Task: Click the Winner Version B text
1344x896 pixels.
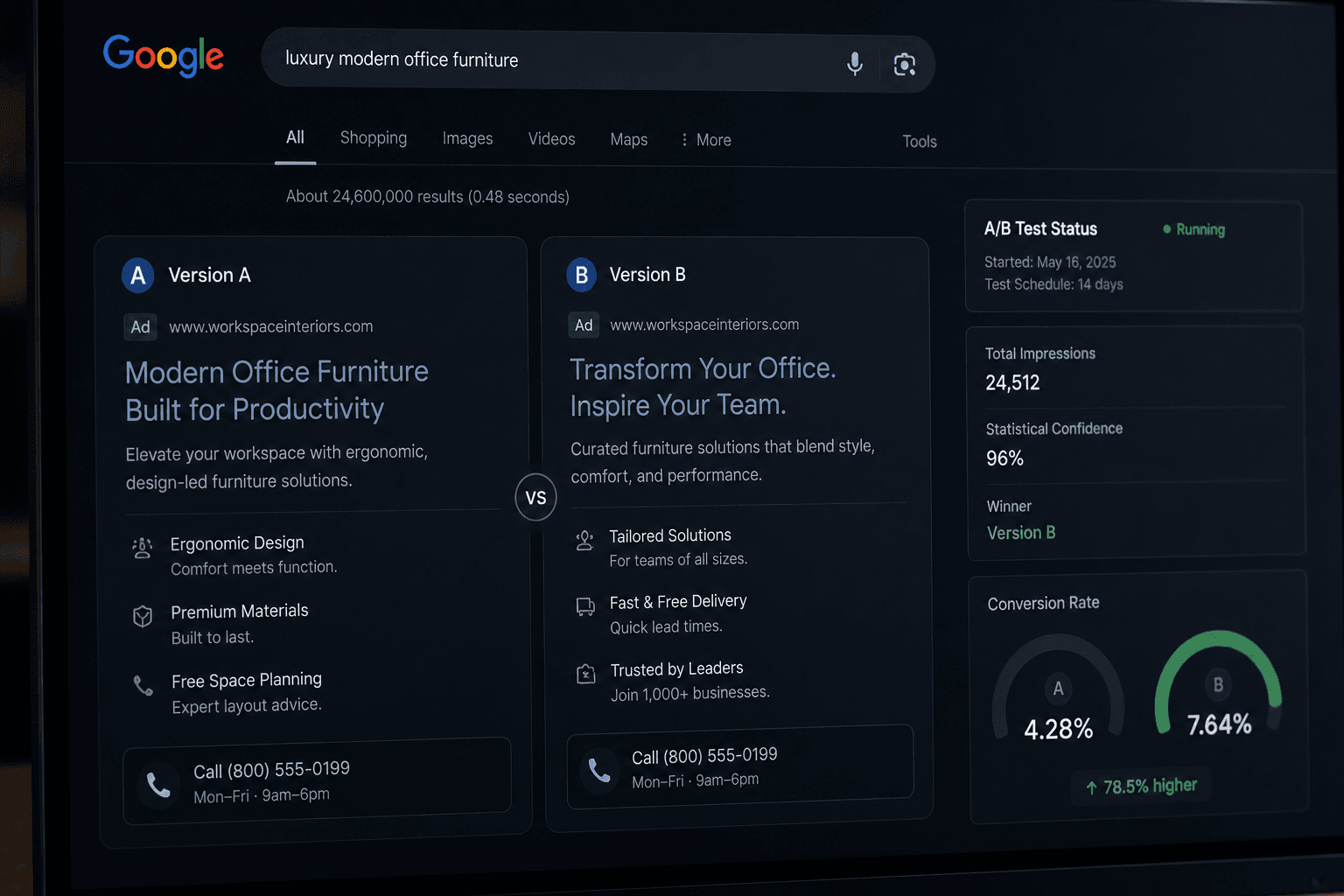Action: point(1021,533)
